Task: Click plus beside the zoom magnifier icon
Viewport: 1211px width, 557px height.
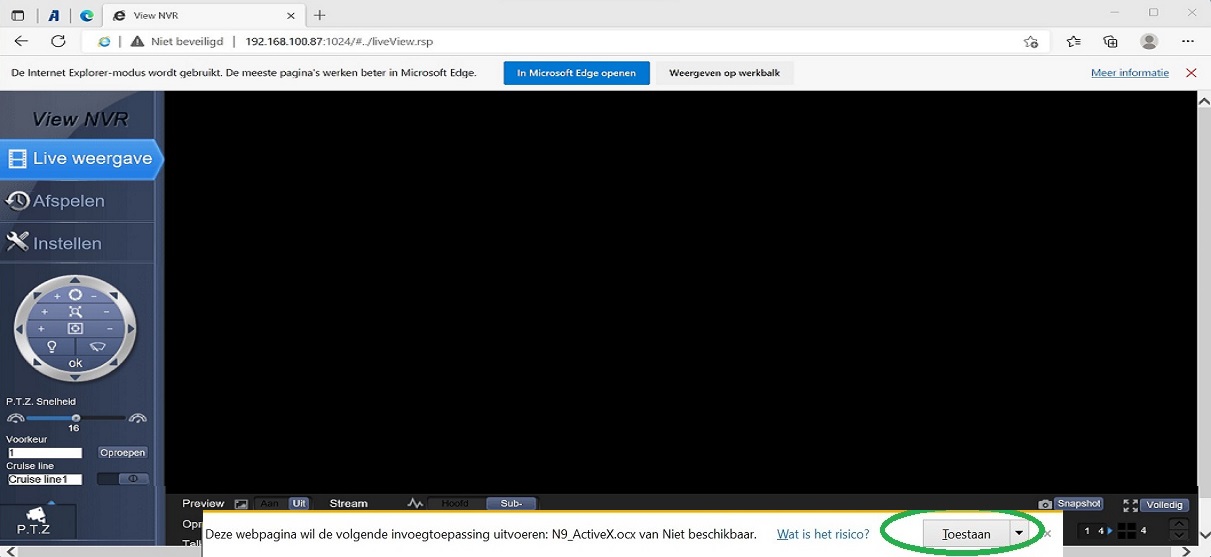Action: [x=44, y=312]
